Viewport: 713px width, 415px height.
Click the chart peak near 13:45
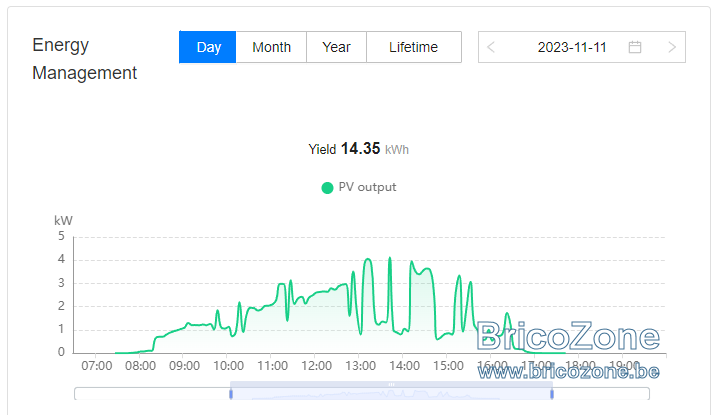(390, 258)
